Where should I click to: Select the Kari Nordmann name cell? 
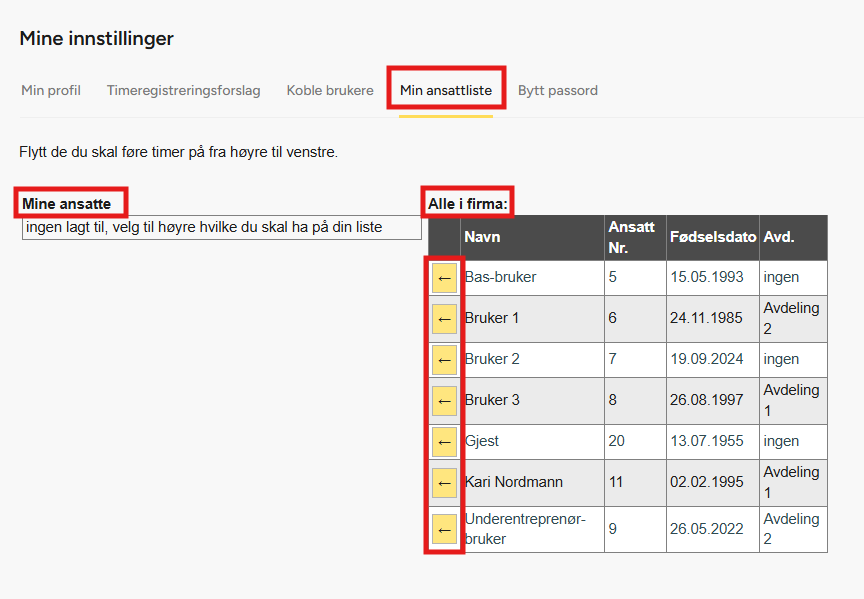[514, 483]
